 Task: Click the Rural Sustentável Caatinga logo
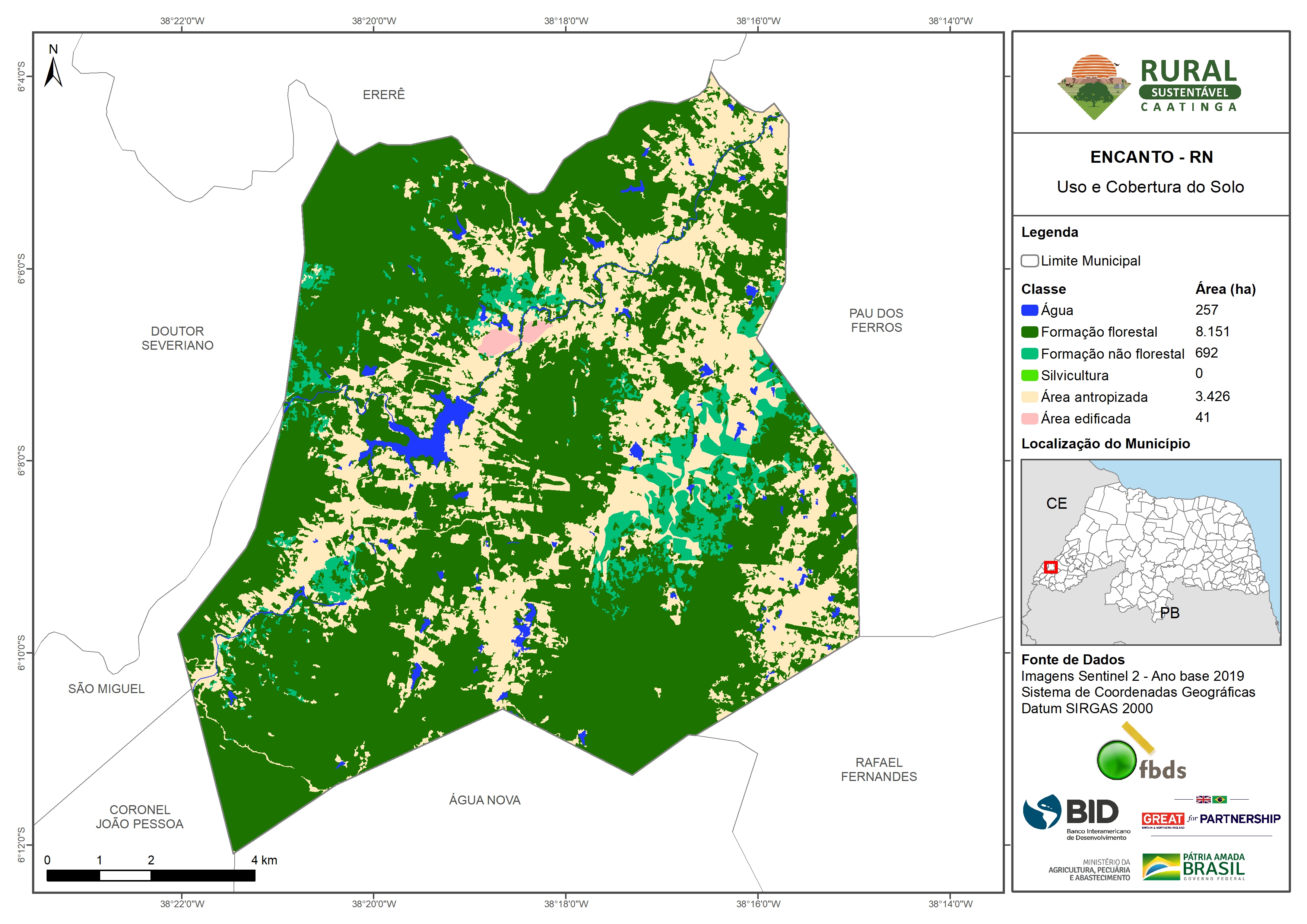click(x=1149, y=86)
